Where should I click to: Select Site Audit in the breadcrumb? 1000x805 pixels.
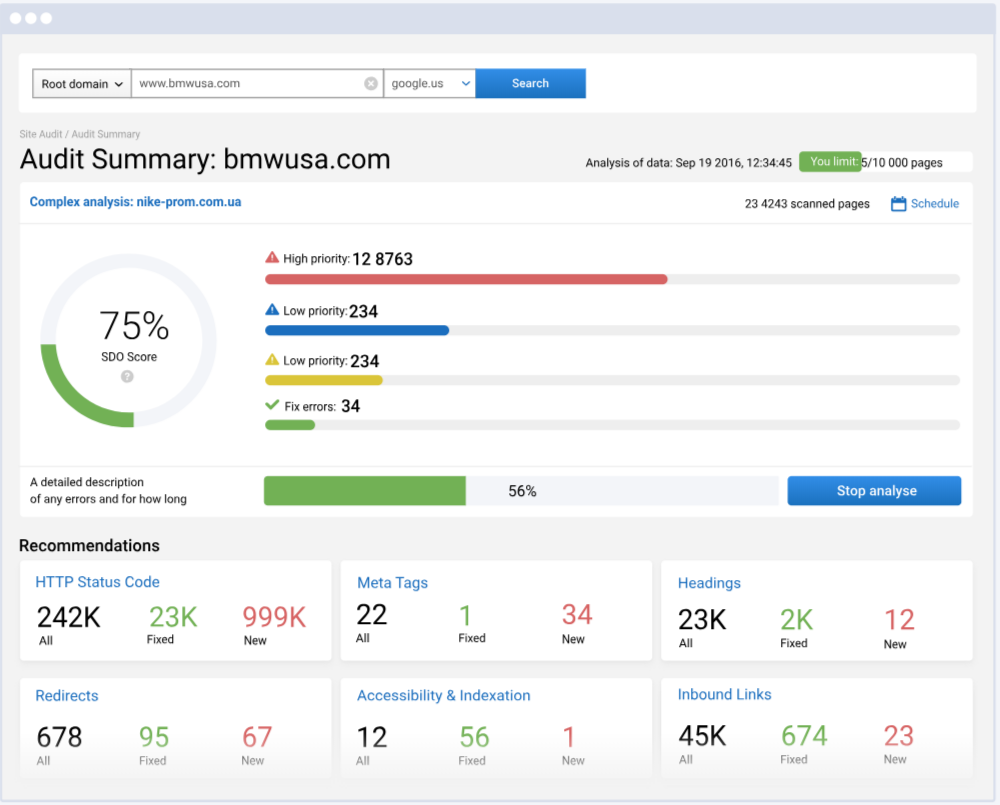pos(39,133)
